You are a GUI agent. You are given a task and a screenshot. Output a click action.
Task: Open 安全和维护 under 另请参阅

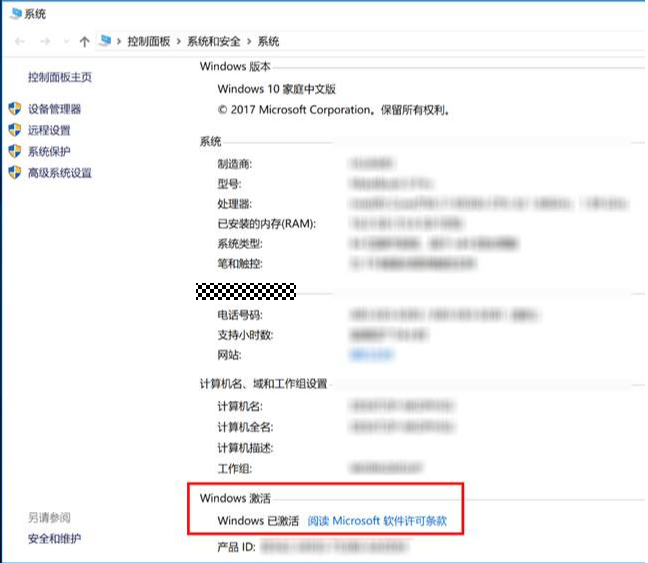click(54, 539)
